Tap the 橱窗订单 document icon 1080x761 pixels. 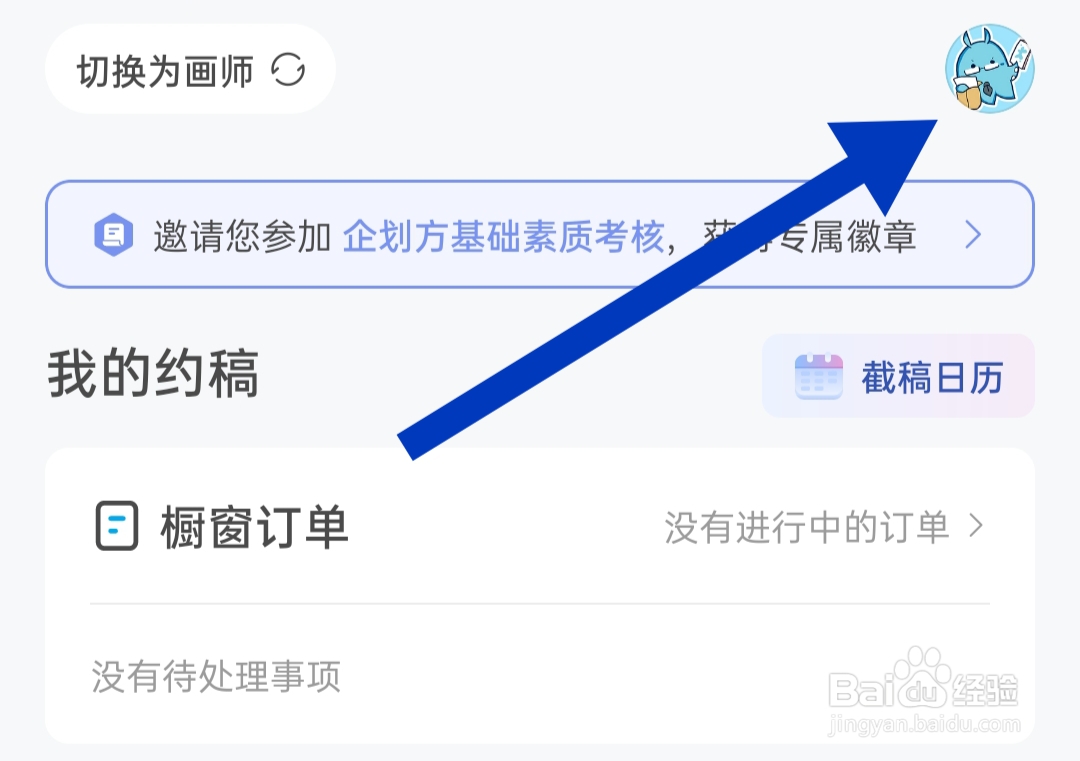tap(116, 526)
